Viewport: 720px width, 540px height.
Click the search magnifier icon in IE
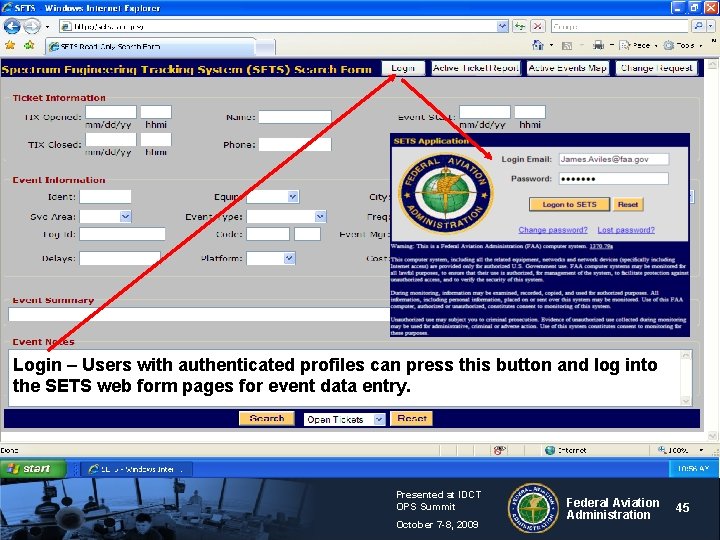click(698, 26)
